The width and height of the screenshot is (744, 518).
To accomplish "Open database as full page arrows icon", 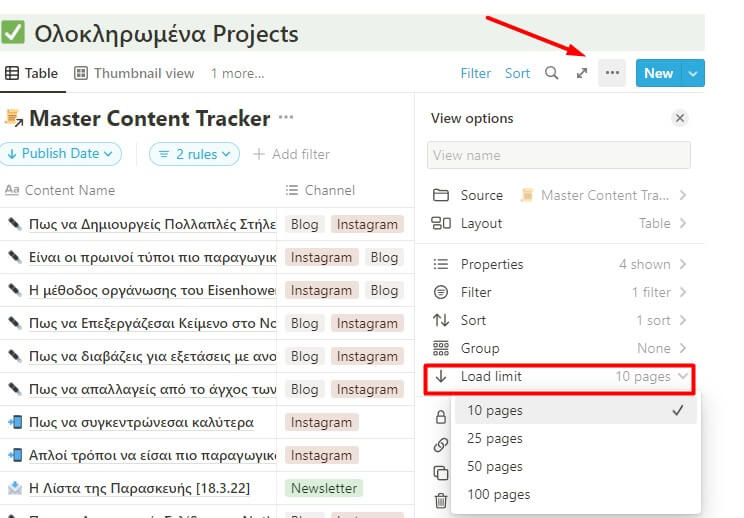I will click(582, 73).
